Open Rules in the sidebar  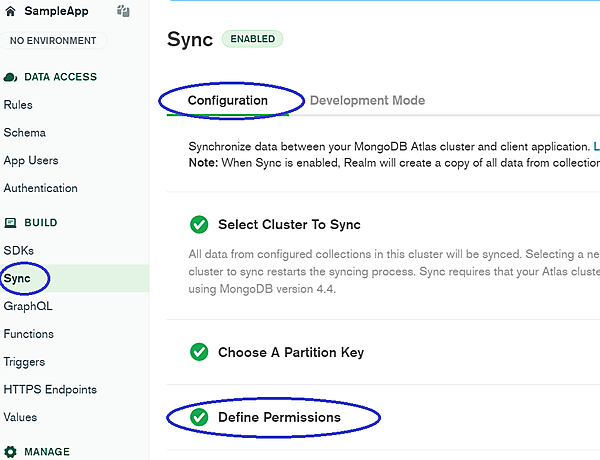pos(18,105)
